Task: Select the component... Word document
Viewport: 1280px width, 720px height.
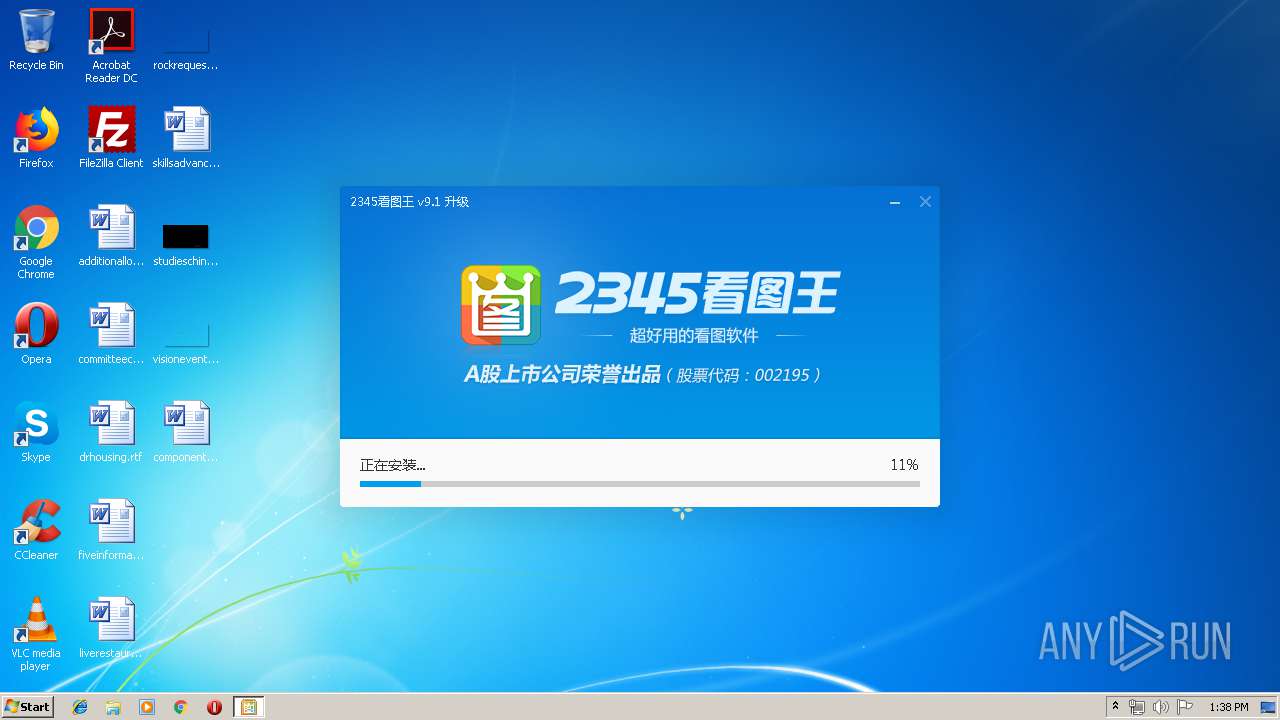Action: click(186, 432)
